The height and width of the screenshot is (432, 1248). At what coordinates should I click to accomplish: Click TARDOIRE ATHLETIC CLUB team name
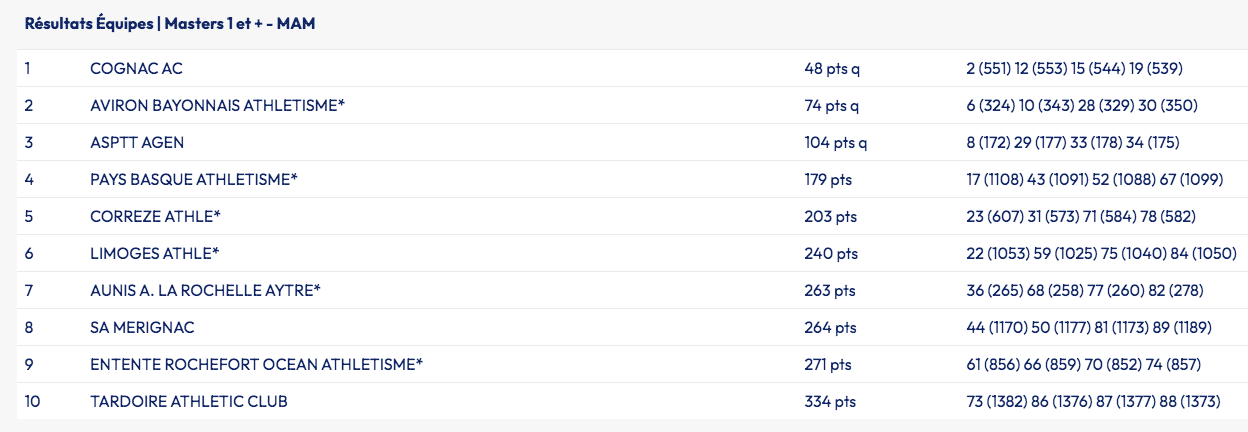(189, 402)
